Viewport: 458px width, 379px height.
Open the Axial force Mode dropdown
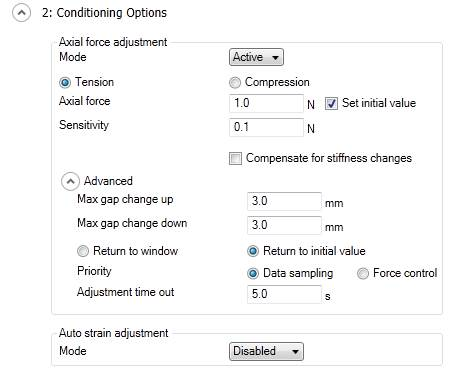pyautogui.click(x=256, y=57)
